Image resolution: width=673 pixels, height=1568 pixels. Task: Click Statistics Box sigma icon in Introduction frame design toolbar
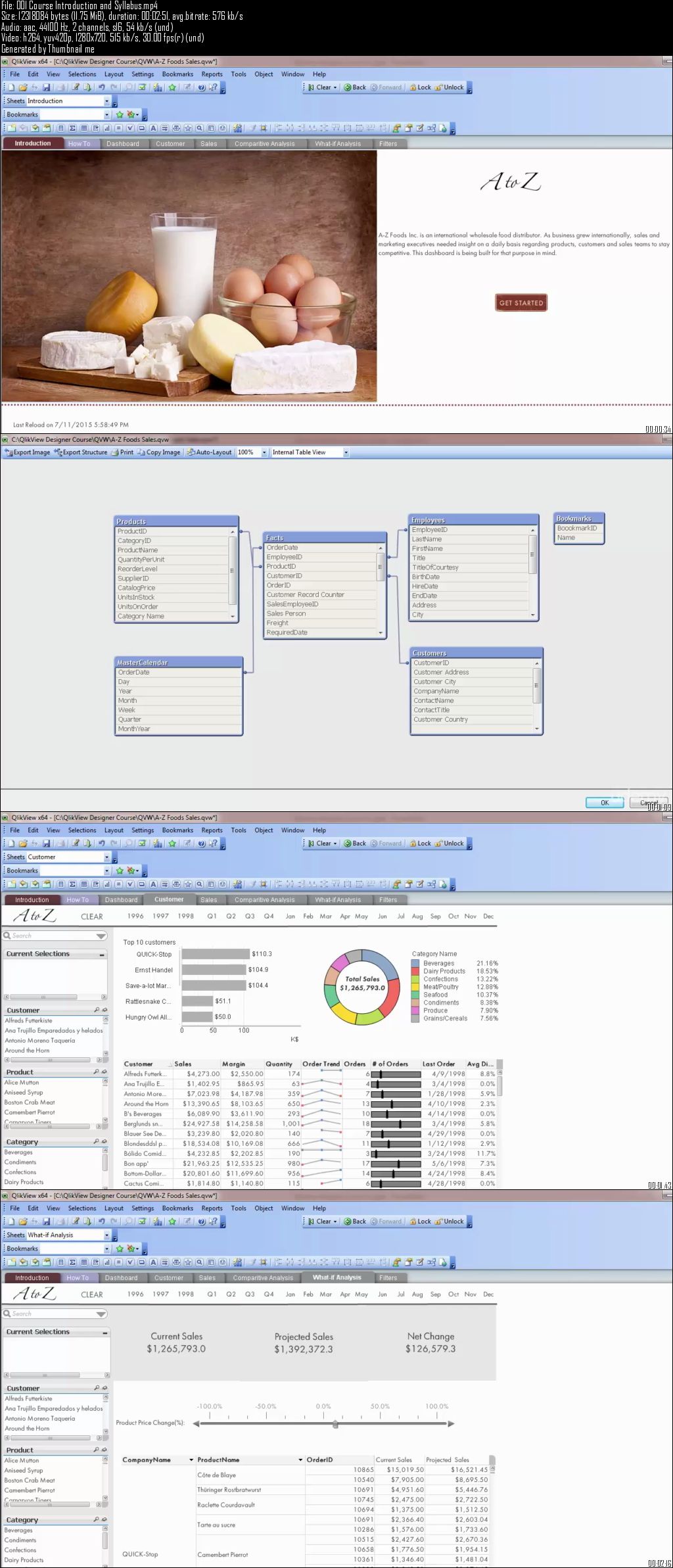(72, 128)
